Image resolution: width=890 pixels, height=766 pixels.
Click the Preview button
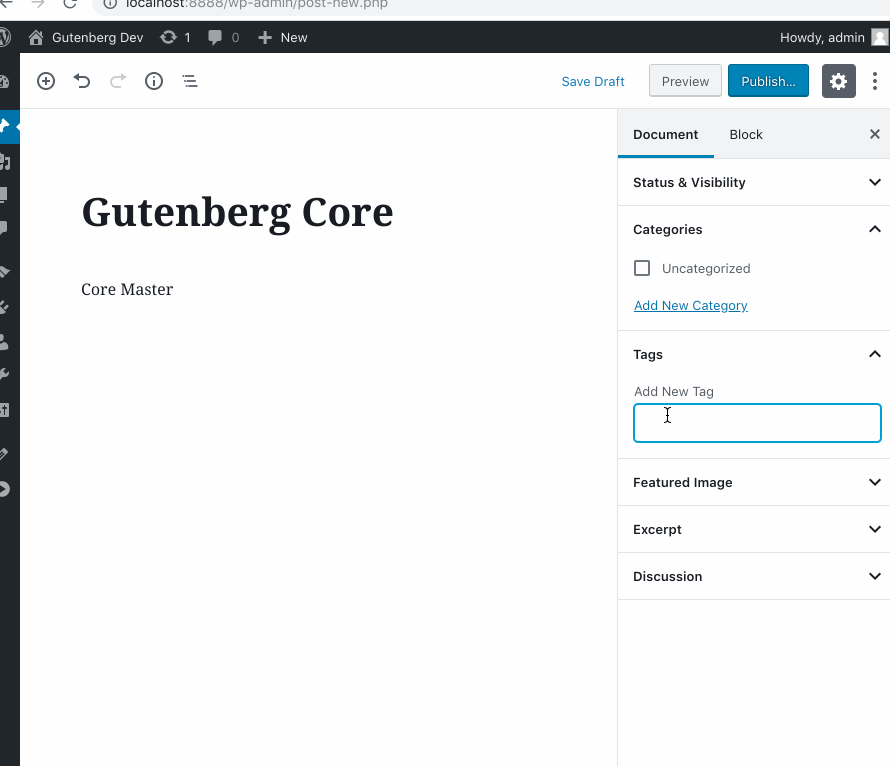[x=685, y=81]
